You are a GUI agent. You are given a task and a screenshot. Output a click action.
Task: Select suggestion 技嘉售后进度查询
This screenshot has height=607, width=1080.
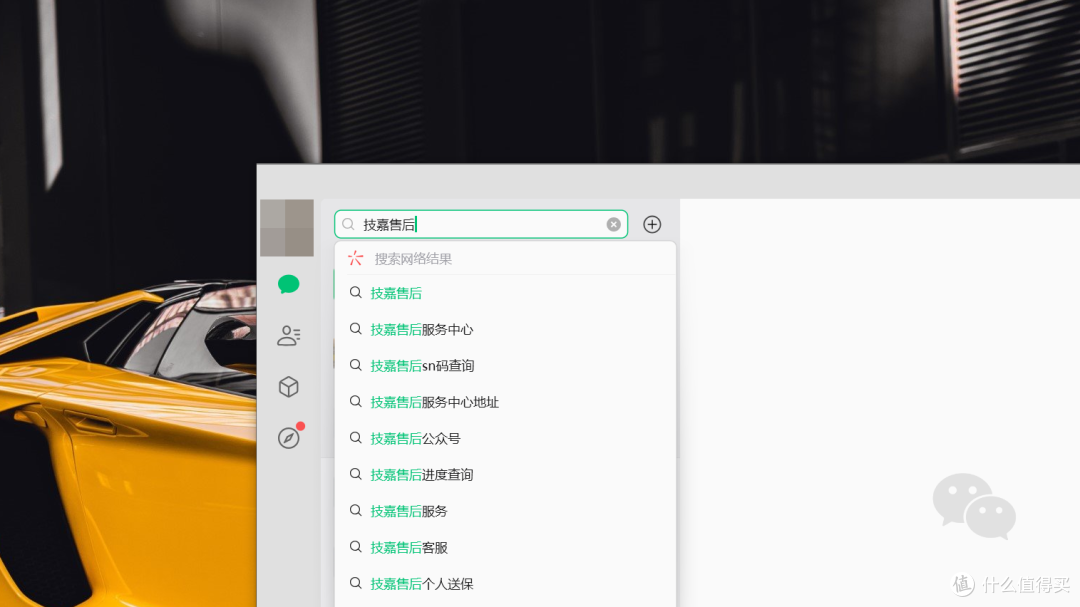pos(506,475)
